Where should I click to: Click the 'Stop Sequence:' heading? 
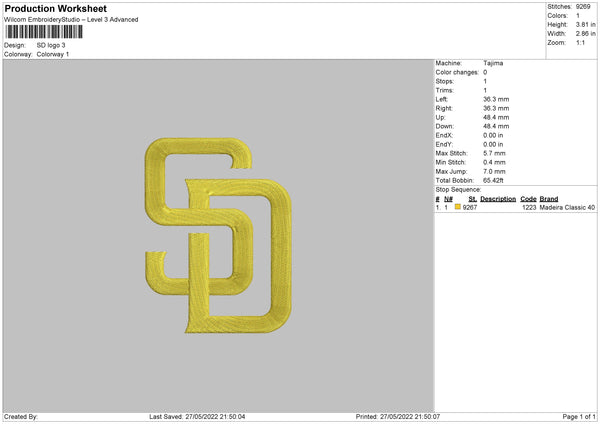458,190
